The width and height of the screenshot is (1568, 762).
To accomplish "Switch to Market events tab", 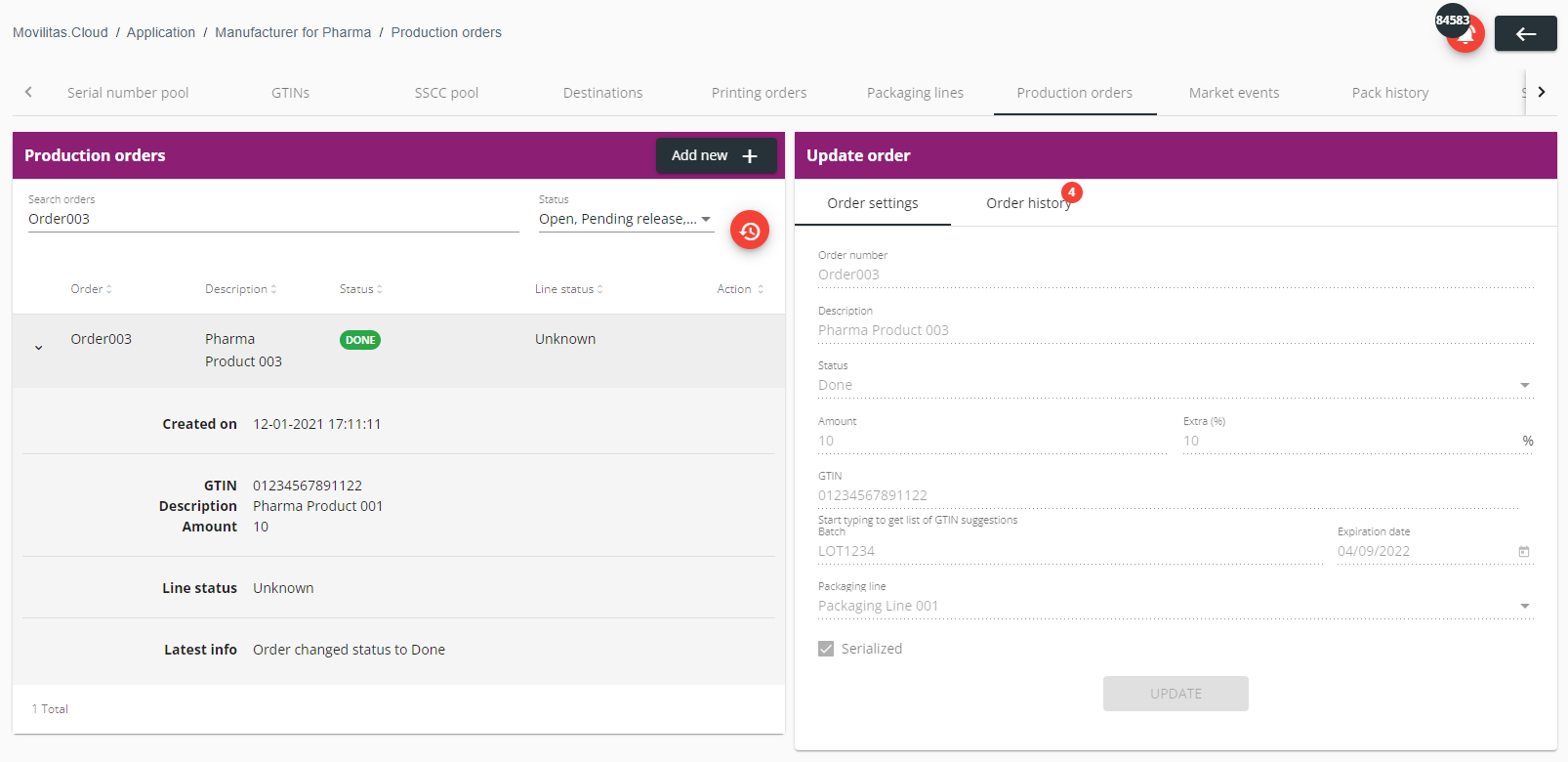I will pyautogui.click(x=1234, y=93).
